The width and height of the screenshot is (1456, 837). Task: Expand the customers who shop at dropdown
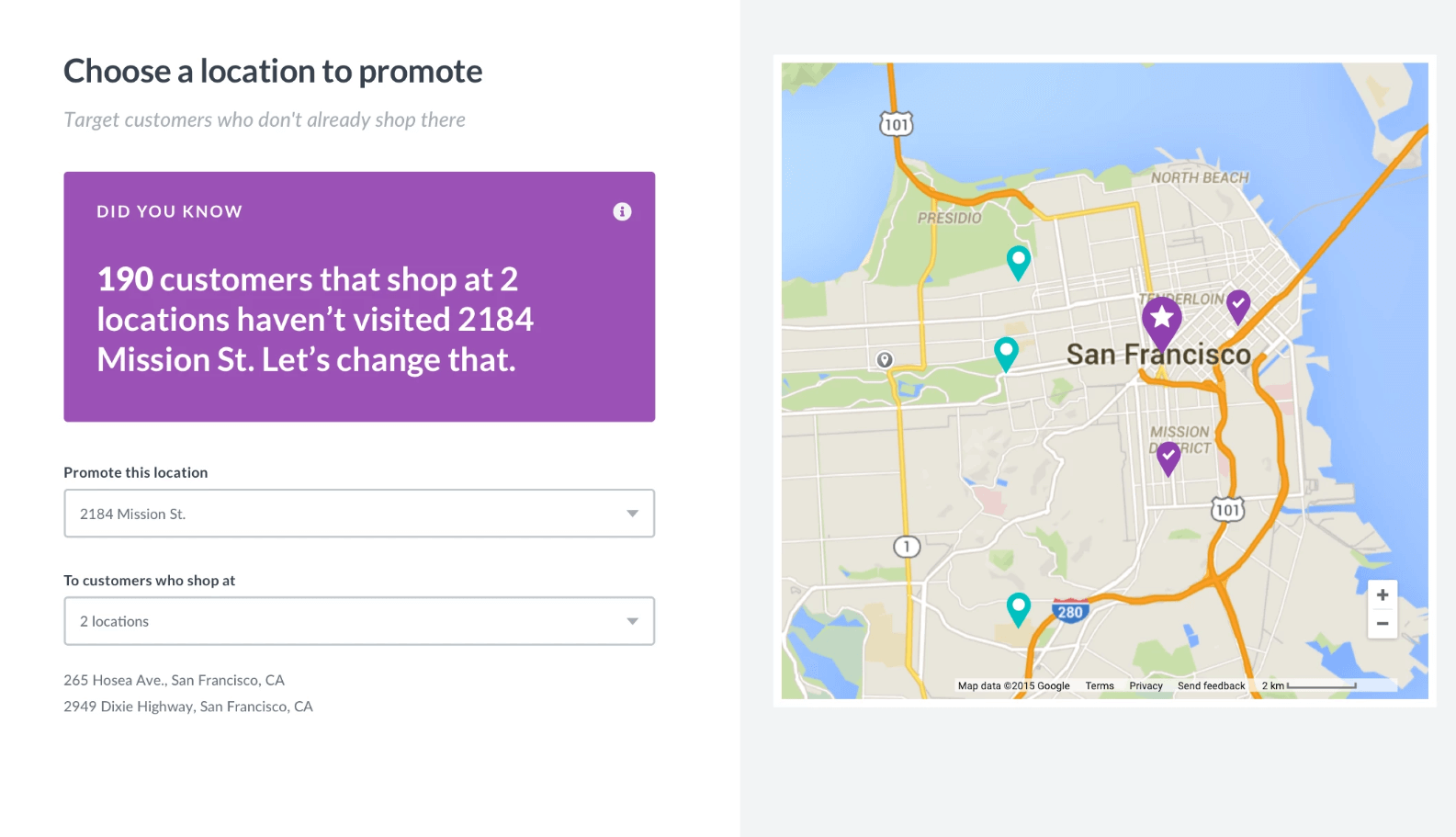(x=358, y=621)
